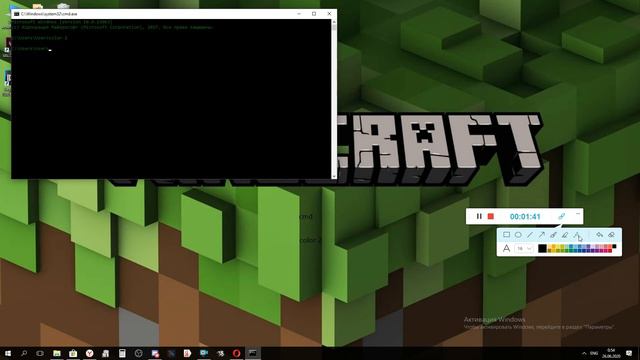Maximize the cmd.exe window
This screenshot has width=640, height=360.
pos(314,13)
